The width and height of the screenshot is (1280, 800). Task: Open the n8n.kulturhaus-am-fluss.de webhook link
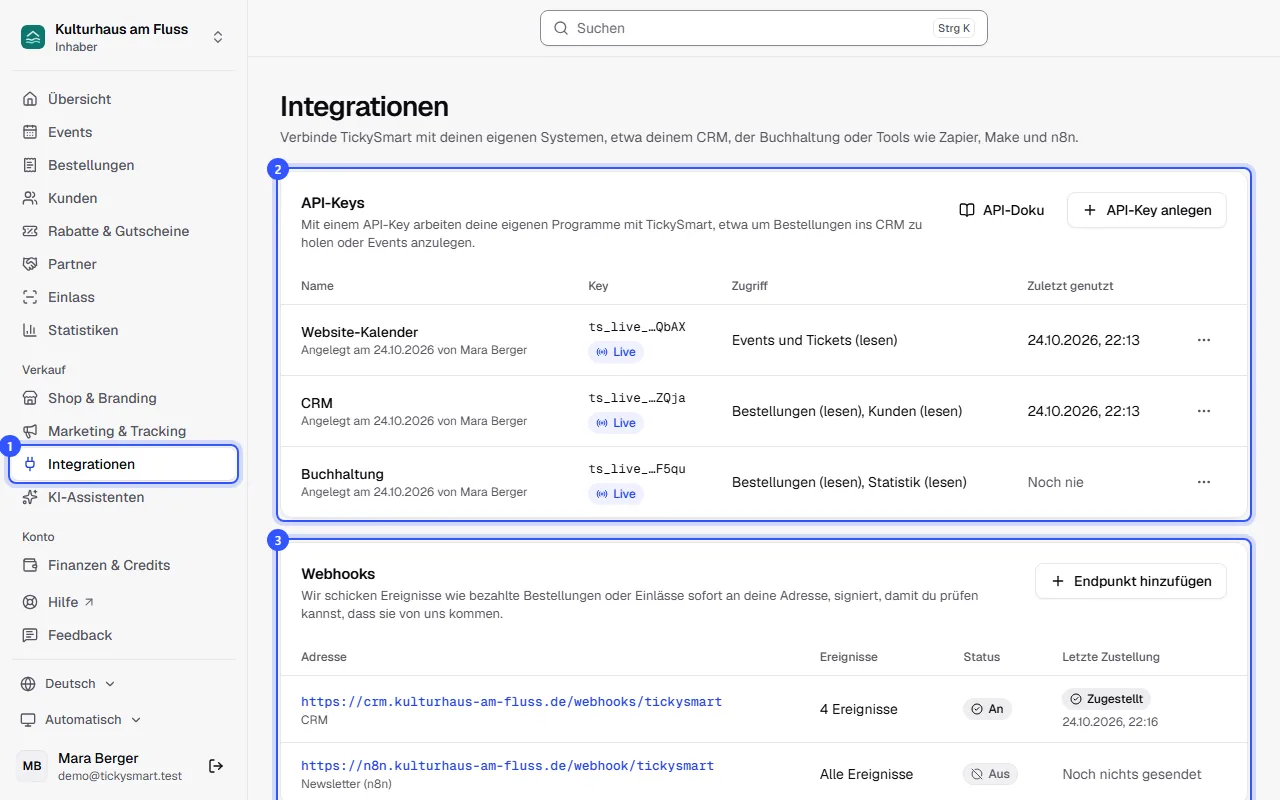point(507,766)
